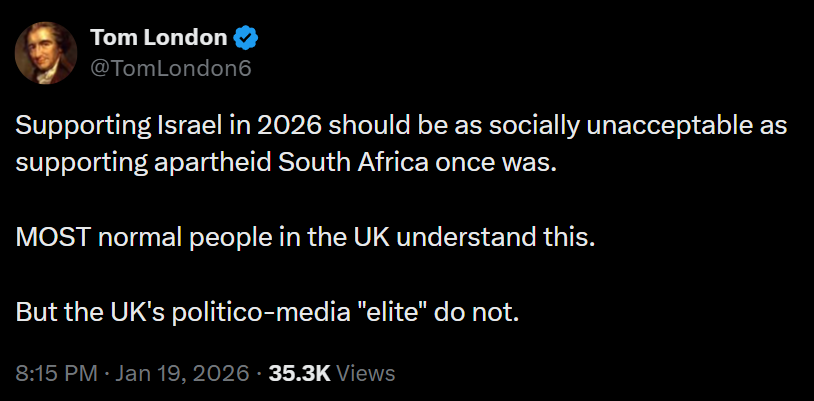The height and width of the screenshot is (401, 814).
Task: Click the 35.3K view count
Action: (299, 373)
